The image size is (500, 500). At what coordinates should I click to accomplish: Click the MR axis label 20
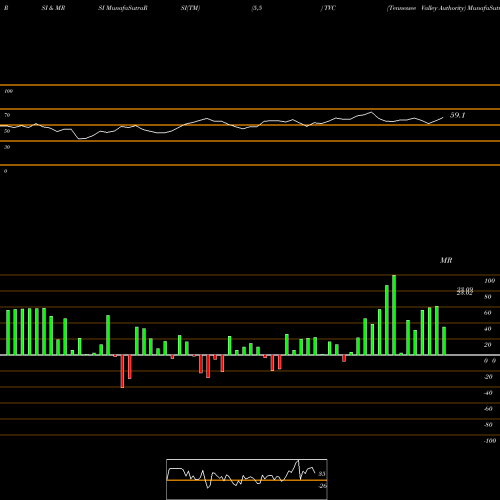pos(488,345)
